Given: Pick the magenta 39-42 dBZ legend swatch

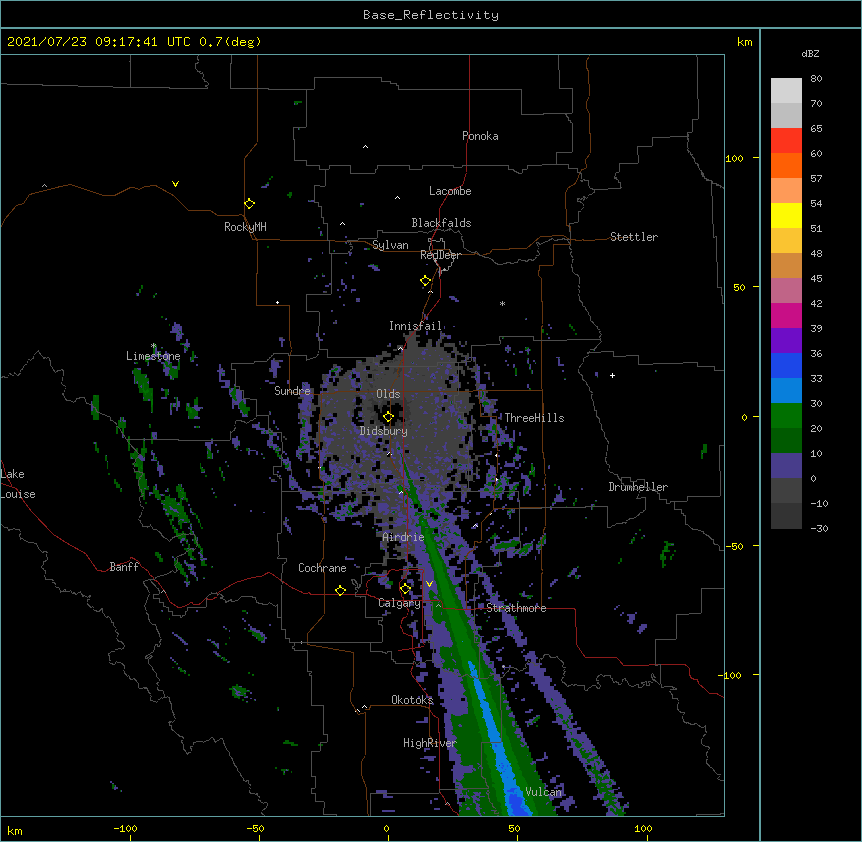Looking at the screenshot, I should [786, 315].
